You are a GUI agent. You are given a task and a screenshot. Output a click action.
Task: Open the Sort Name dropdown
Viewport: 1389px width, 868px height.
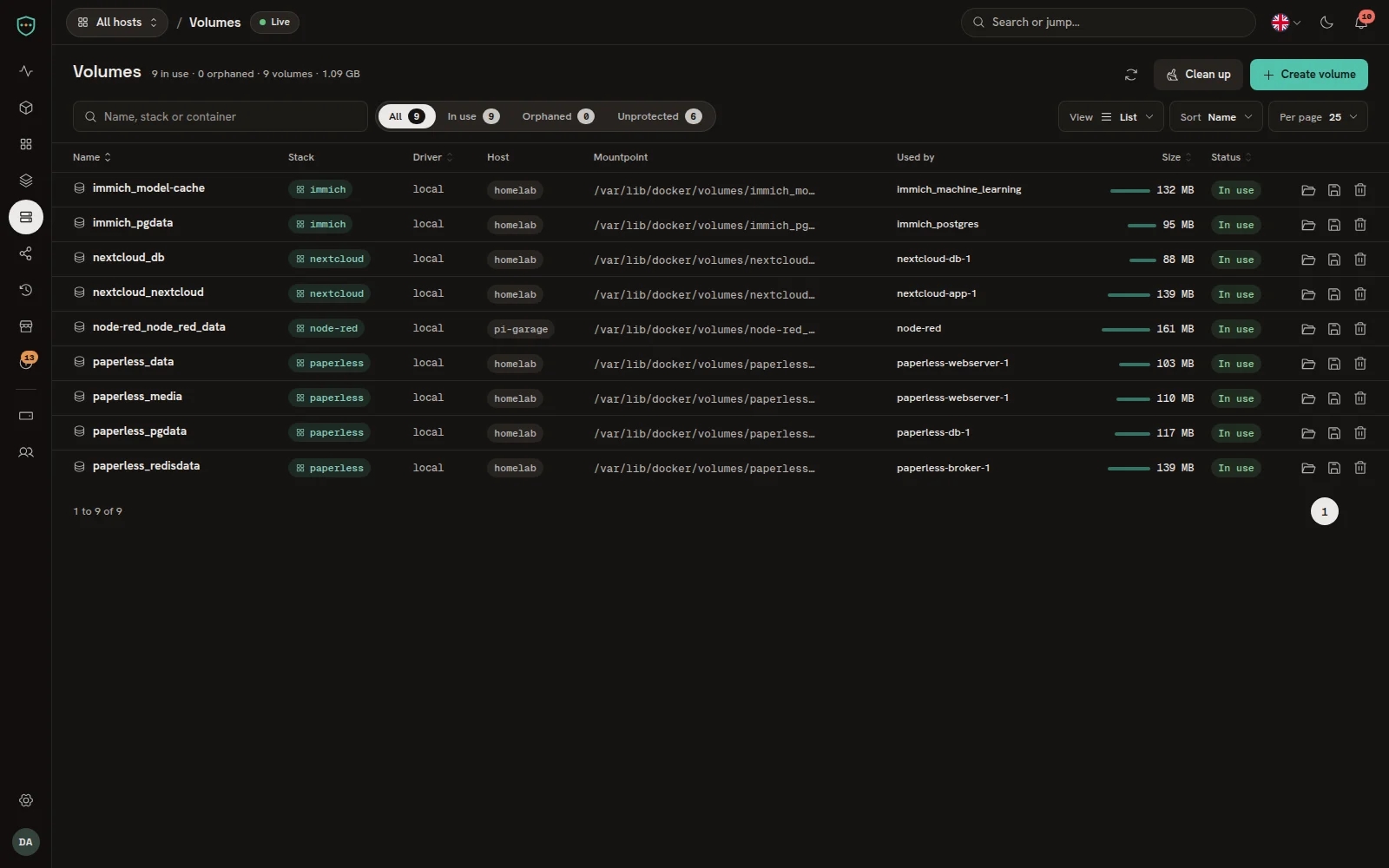click(1216, 117)
